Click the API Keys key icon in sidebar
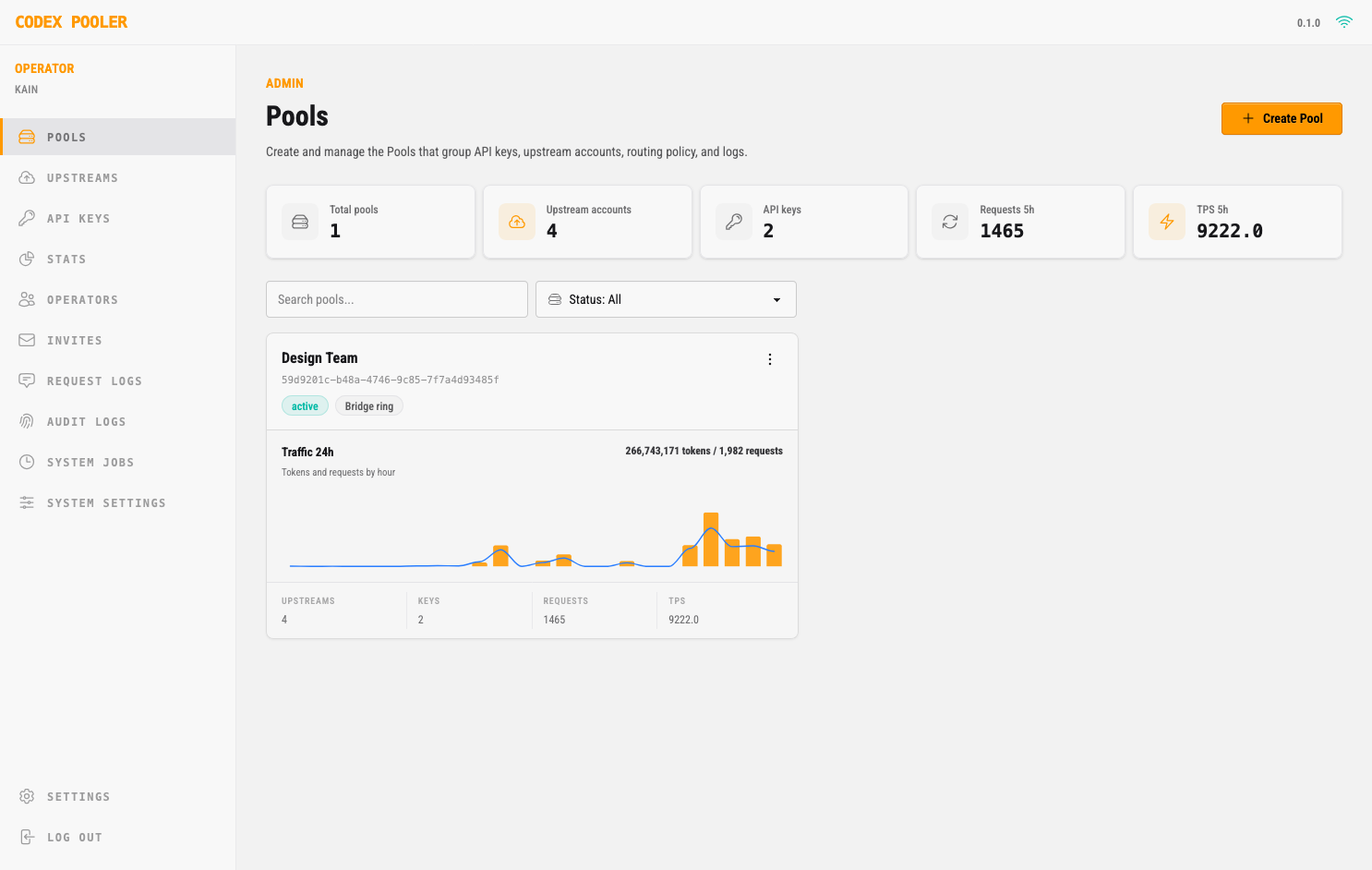The height and width of the screenshot is (870, 1372). [27, 218]
